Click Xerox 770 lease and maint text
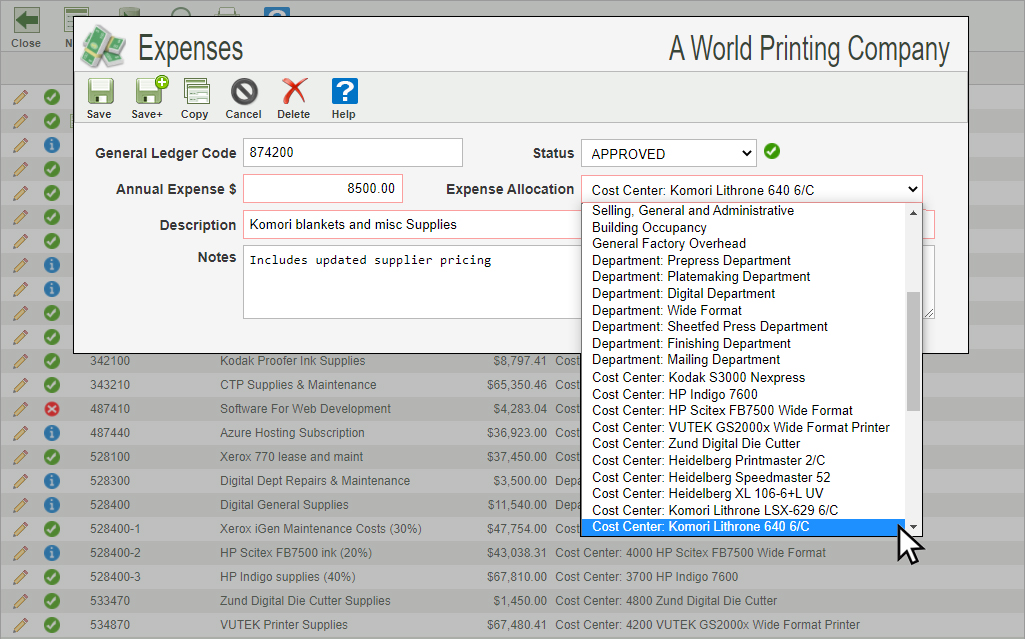This screenshot has width=1025, height=639. (x=292, y=457)
